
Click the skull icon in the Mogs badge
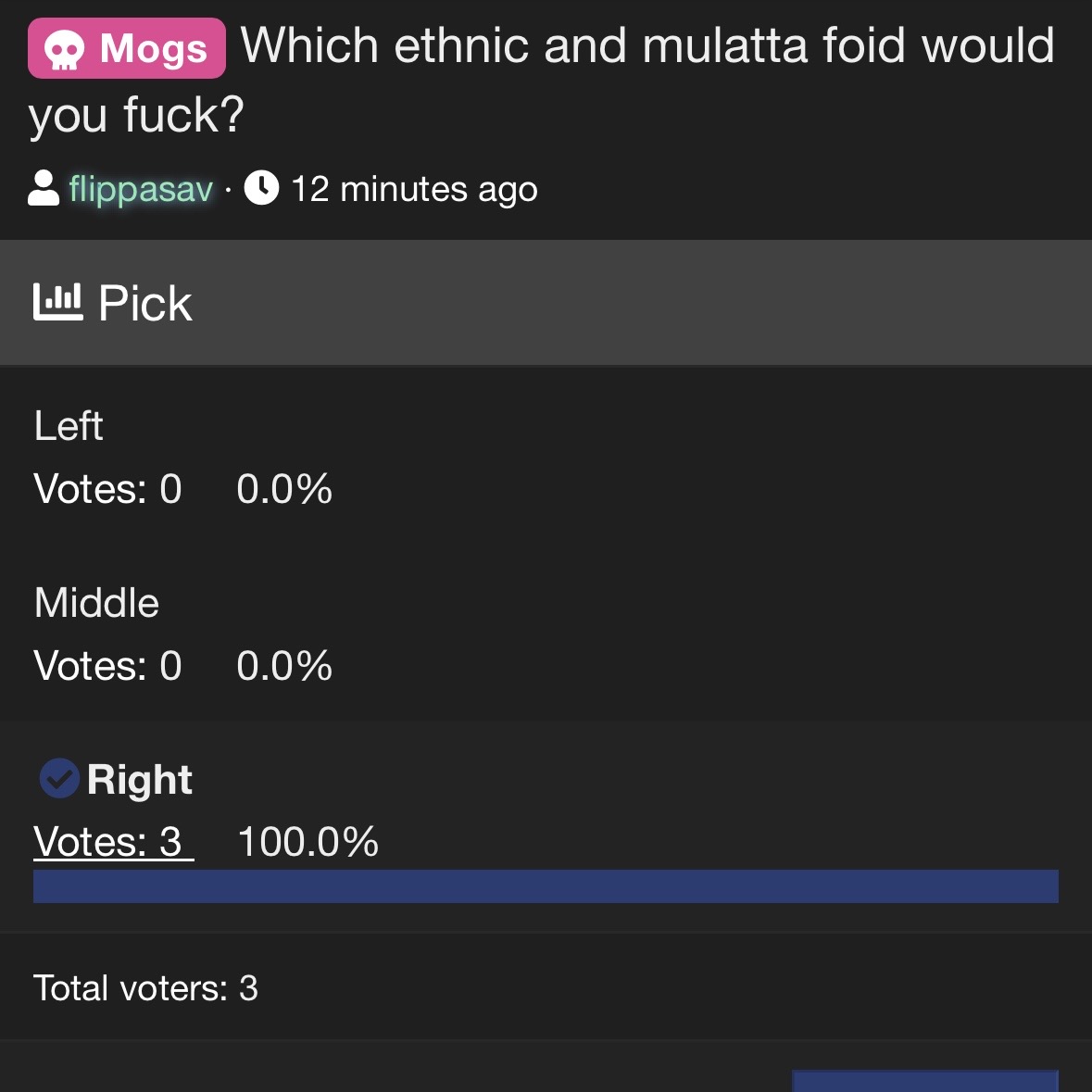coord(64,50)
